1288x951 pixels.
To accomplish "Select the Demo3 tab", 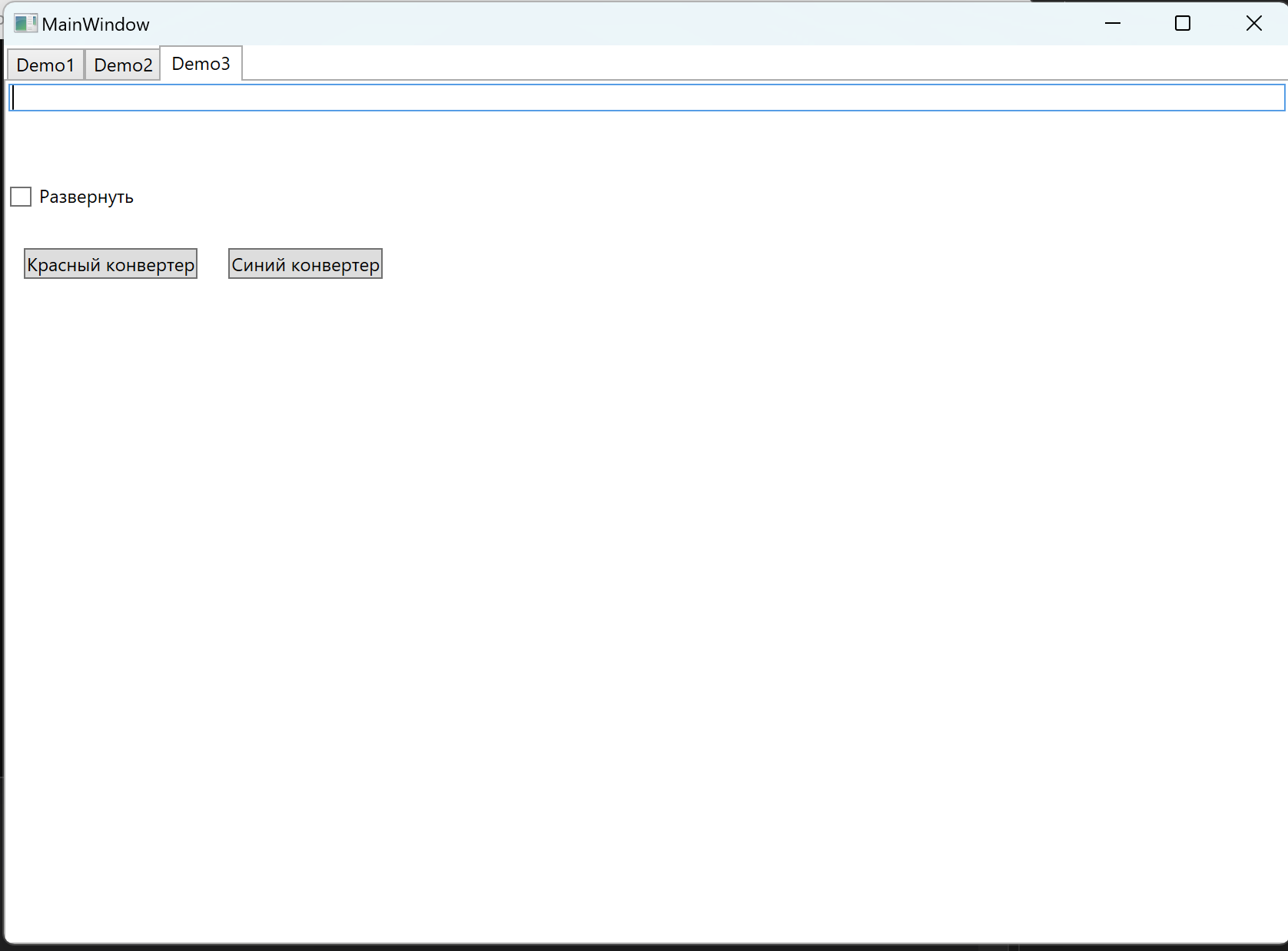I will click(201, 63).
